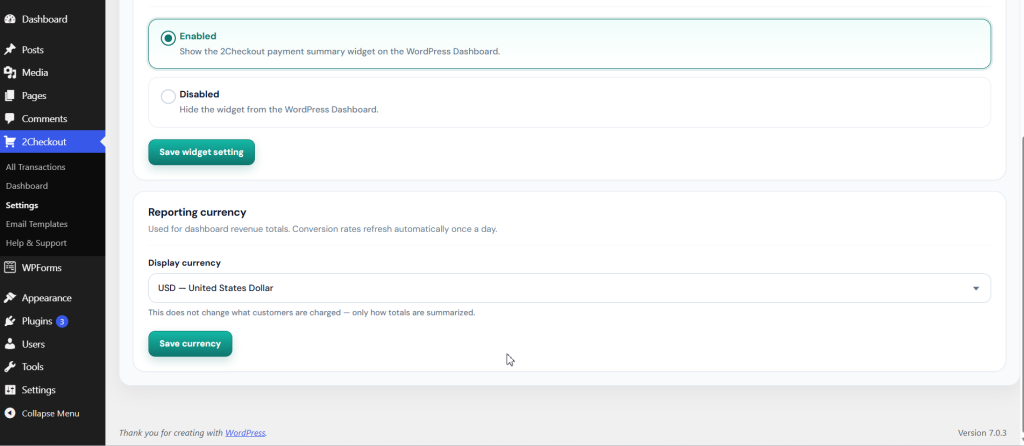
Task: Open the Users menu
Action: point(52,344)
